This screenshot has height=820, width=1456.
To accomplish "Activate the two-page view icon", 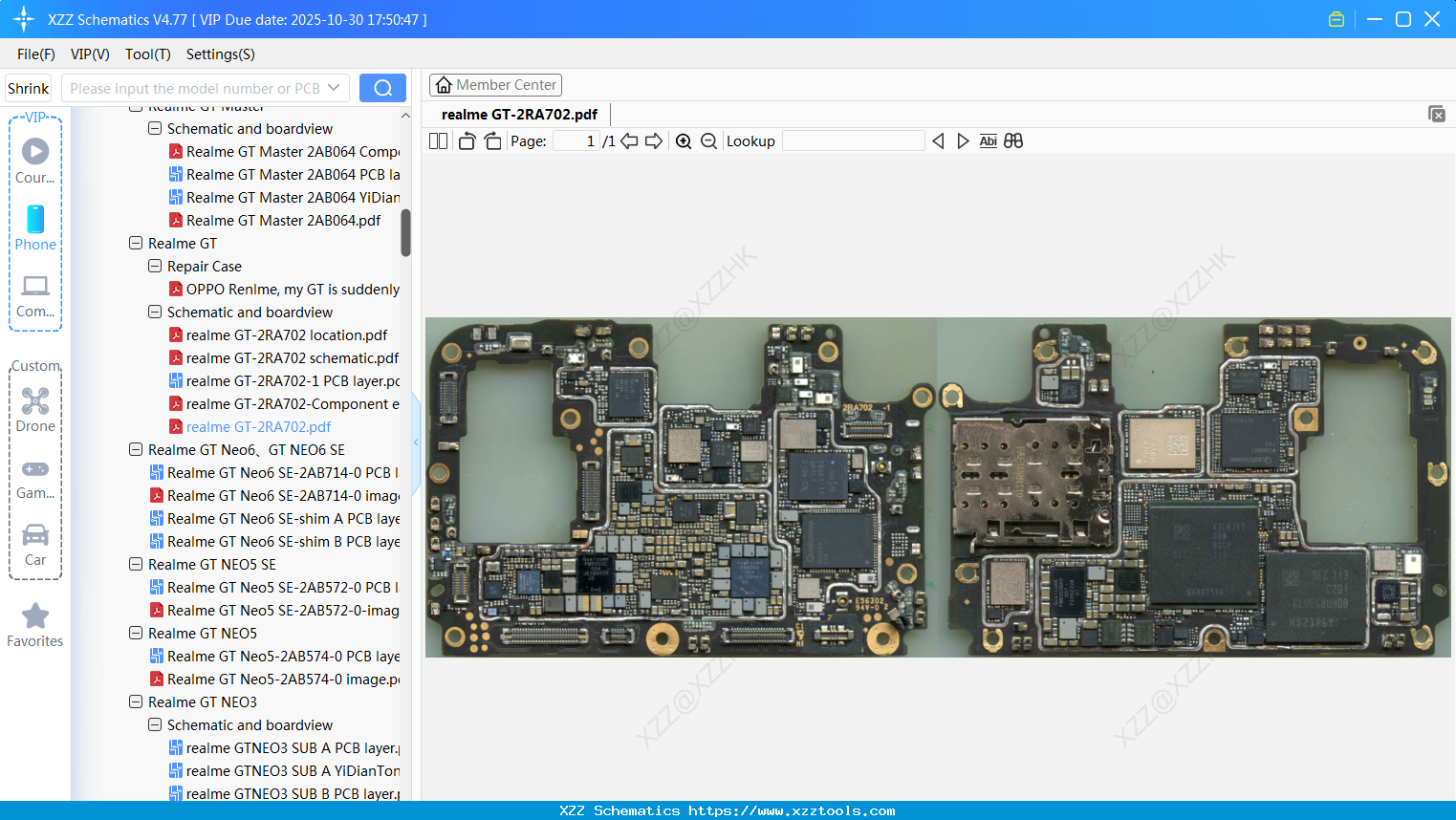I will click(x=438, y=140).
